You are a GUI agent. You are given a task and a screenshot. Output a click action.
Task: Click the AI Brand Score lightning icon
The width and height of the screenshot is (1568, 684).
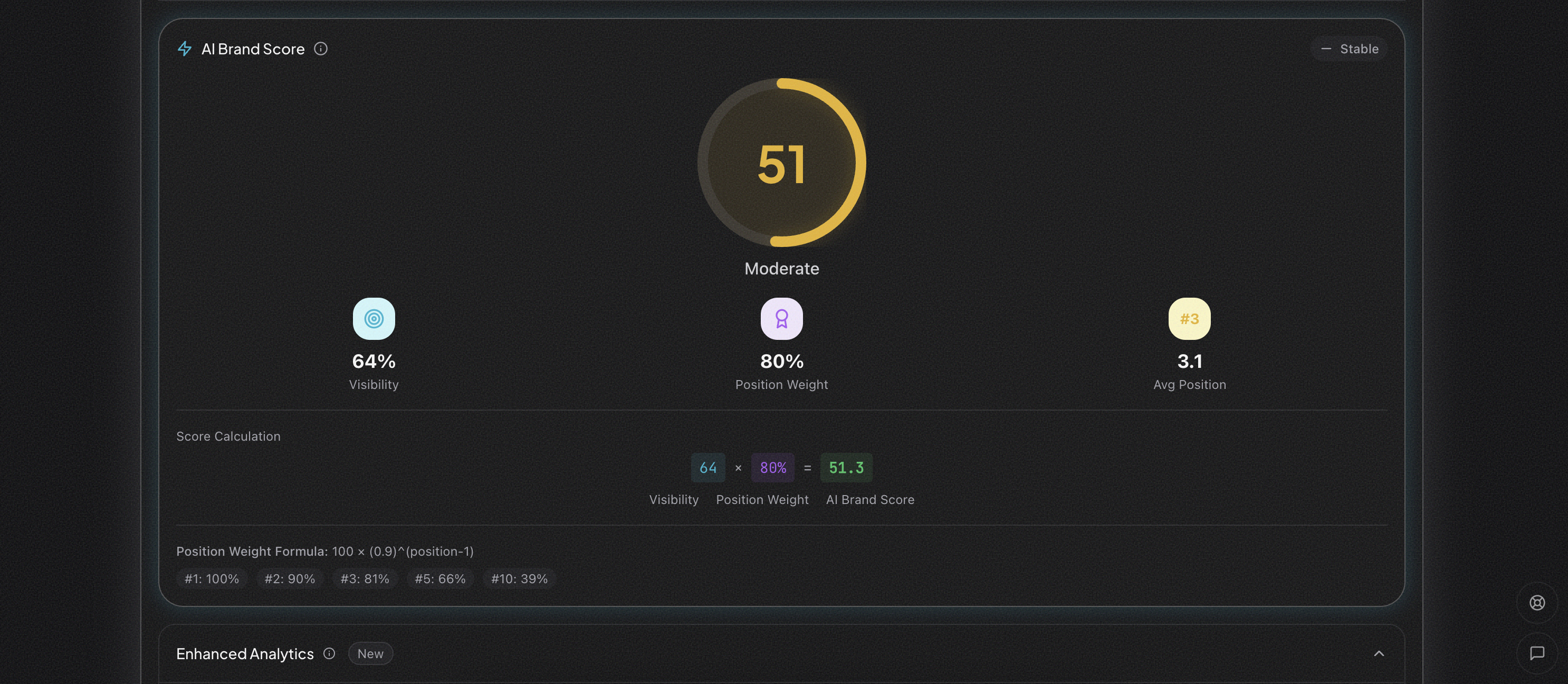[x=186, y=49]
